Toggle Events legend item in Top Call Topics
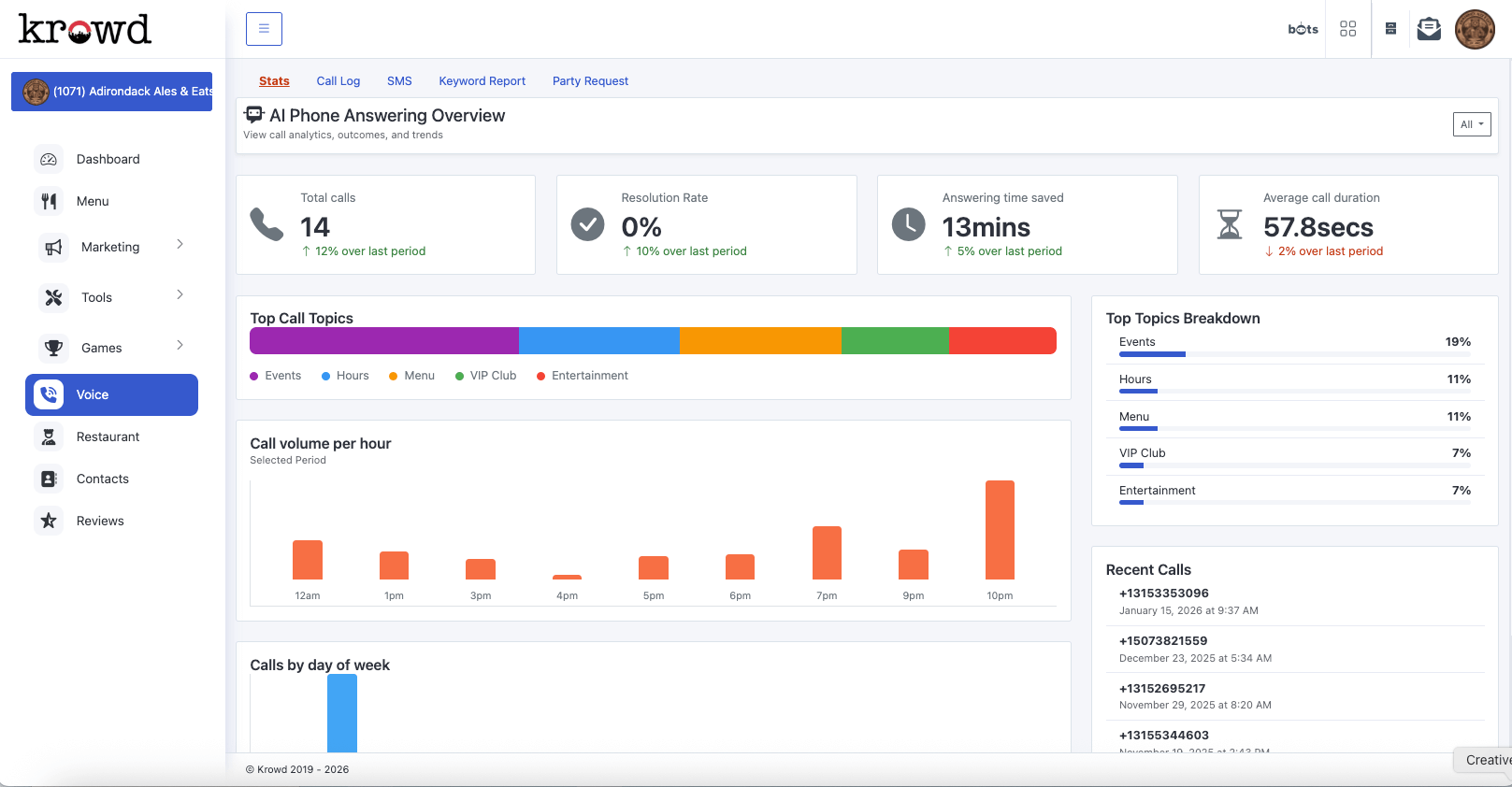 pyautogui.click(x=276, y=376)
